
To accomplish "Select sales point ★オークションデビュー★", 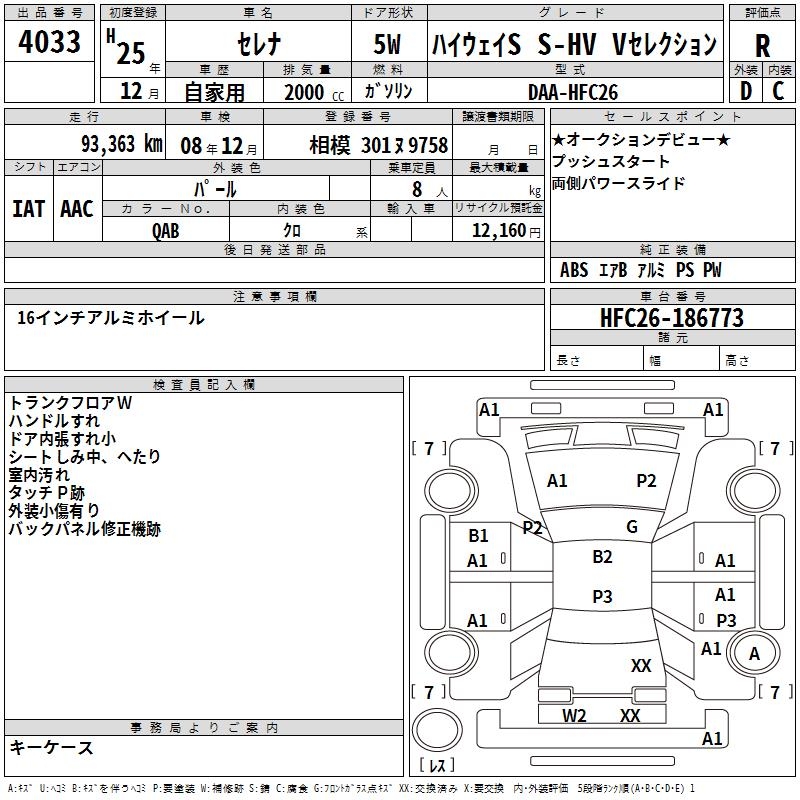I will 642,139.
